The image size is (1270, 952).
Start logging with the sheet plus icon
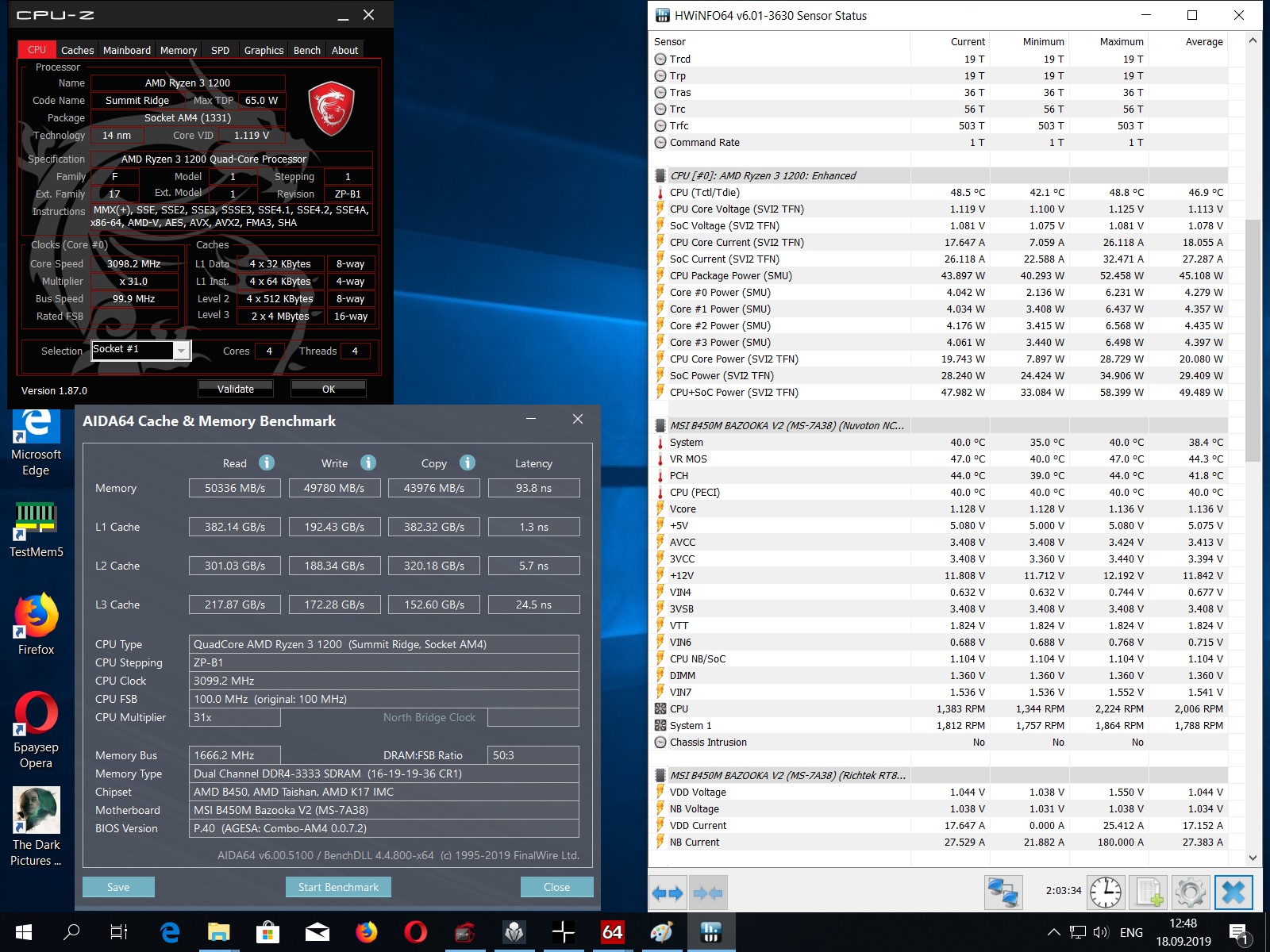pyautogui.click(x=1148, y=892)
